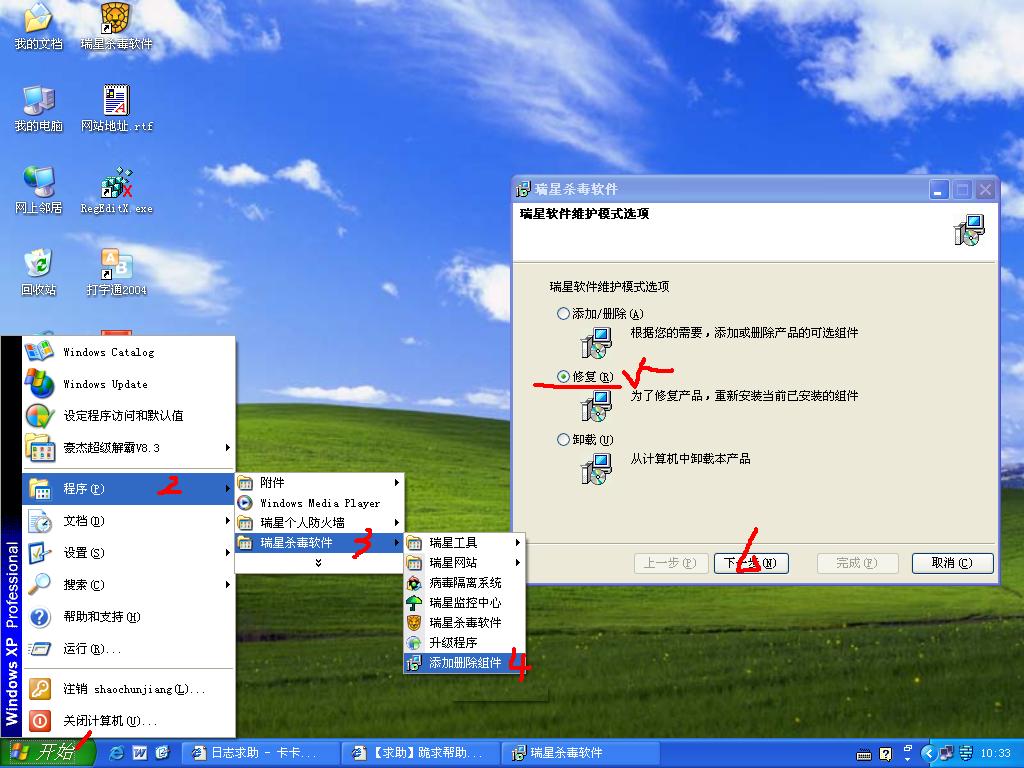This screenshot has height=768, width=1024.
Task: Click third quick launch icon
Action: click(162, 753)
